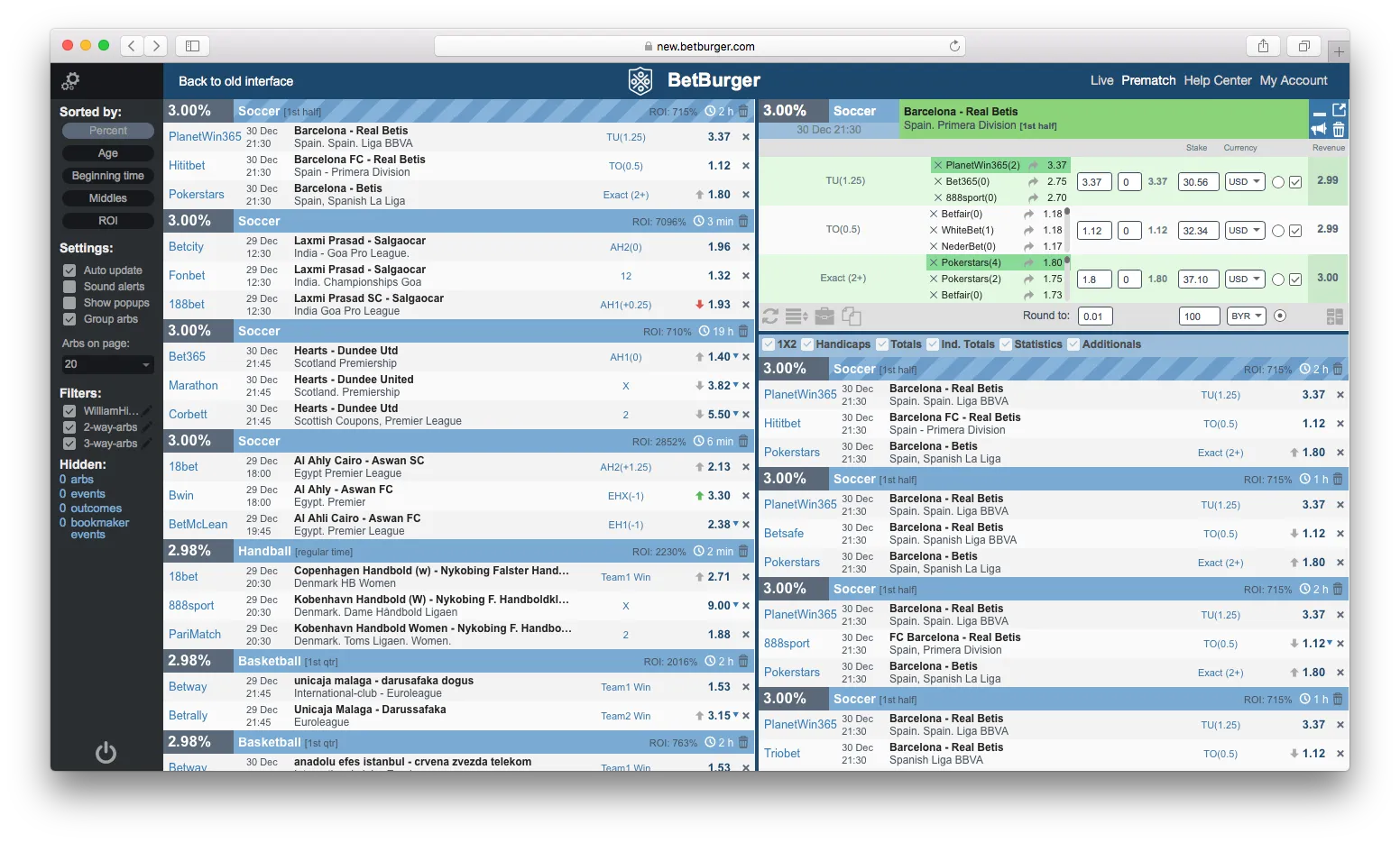The width and height of the screenshot is (1400, 843).
Task: Click the megaphone report icon
Action: coord(1319,130)
